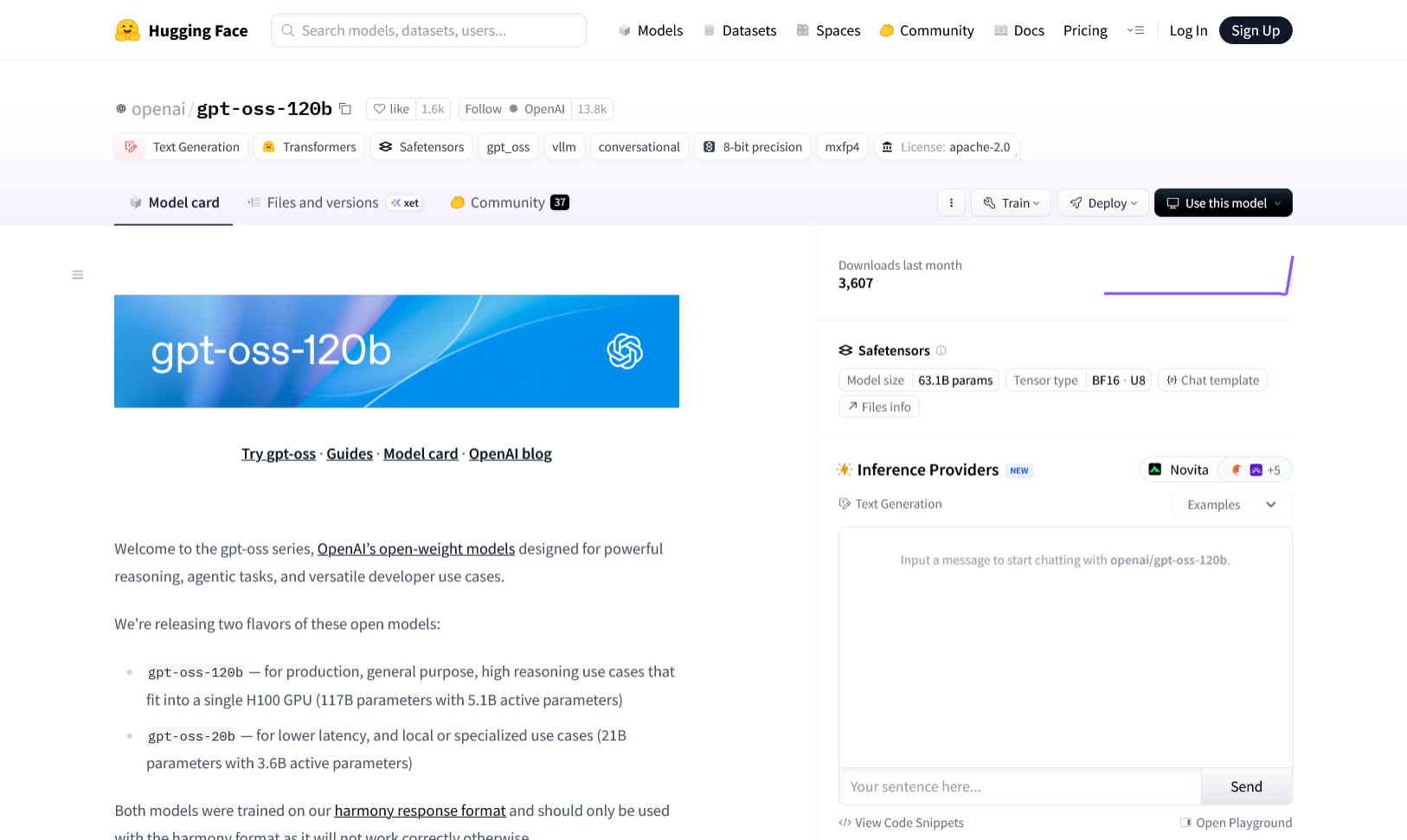The image size is (1407, 840).
Task: Open Community in the top navigation
Action: pos(927,30)
